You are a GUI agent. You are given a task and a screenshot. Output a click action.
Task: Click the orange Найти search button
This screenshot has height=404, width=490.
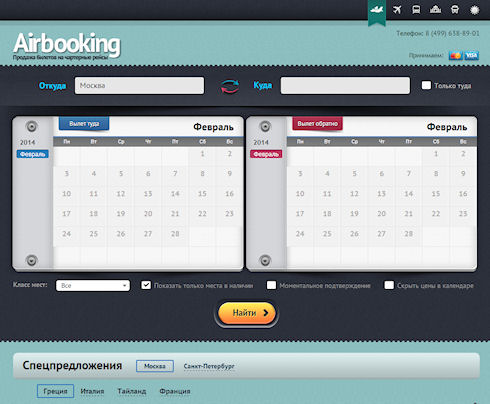[247, 313]
